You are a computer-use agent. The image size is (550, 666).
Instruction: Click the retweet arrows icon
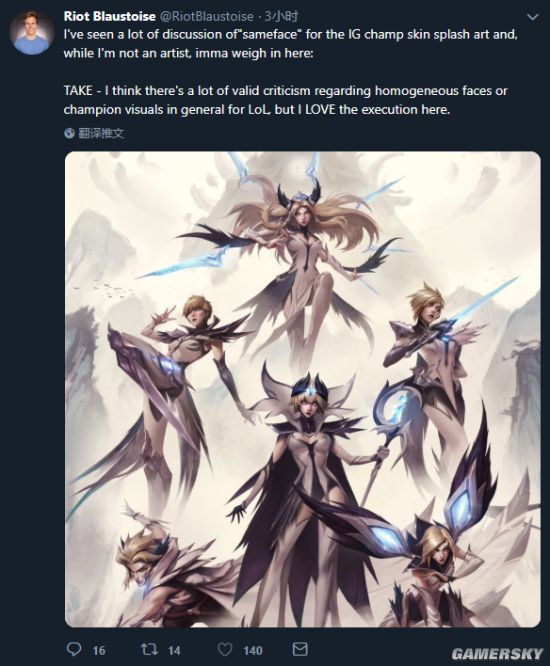pyautogui.click(x=149, y=649)
